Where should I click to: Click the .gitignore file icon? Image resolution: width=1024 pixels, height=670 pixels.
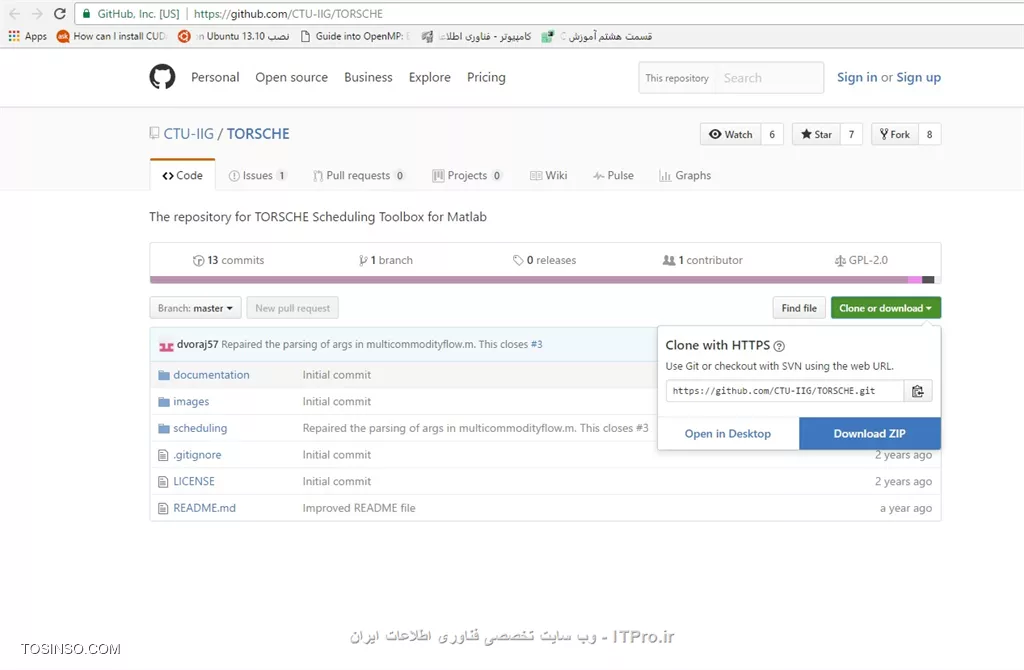tap(163, 455)
